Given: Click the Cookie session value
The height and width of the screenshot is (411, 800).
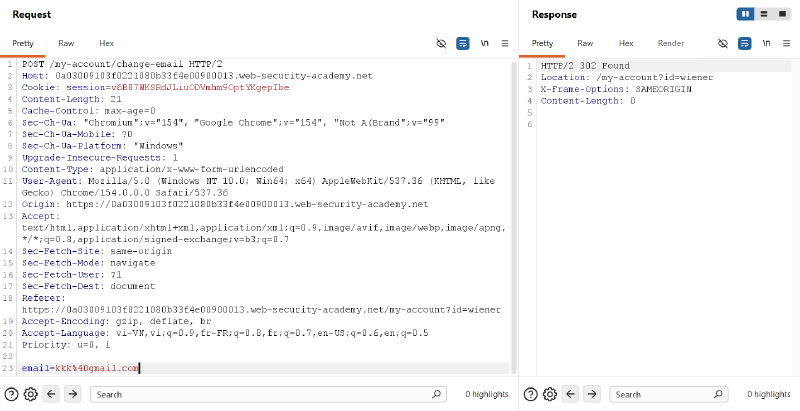Looking at the screenshot, I should 200,88.
